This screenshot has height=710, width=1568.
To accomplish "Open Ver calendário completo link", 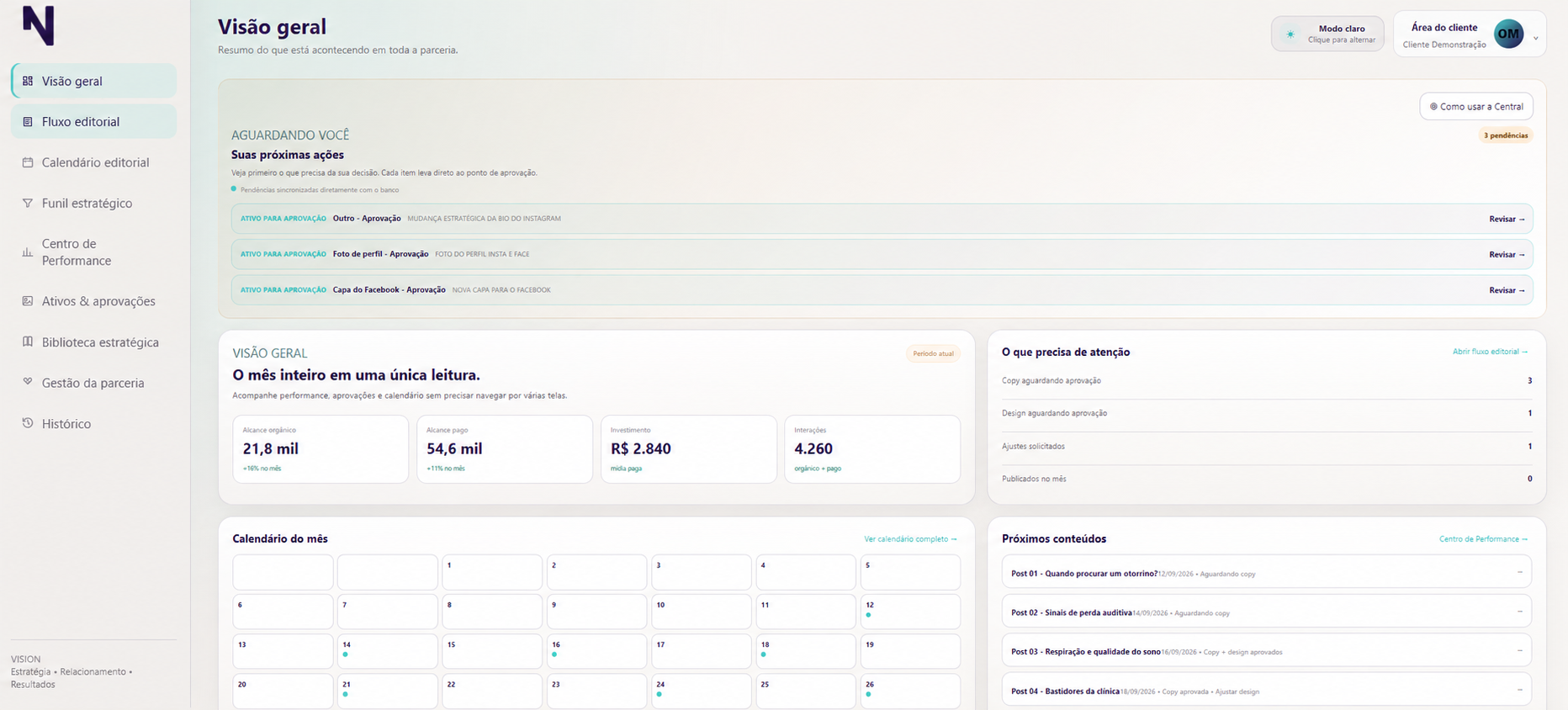I will point(910,539).
